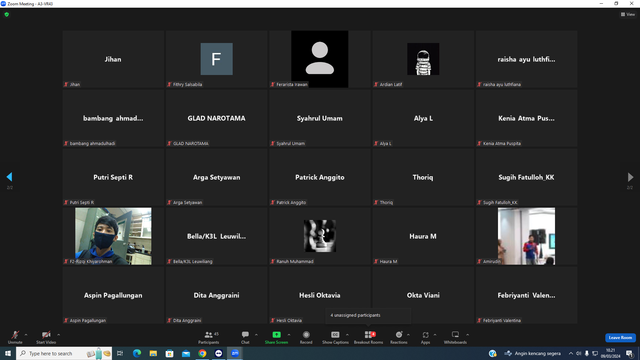This screenshot has width=640, height=360.
Task: Click the Syahrul Umam tile name
Action: pos(320,118)
